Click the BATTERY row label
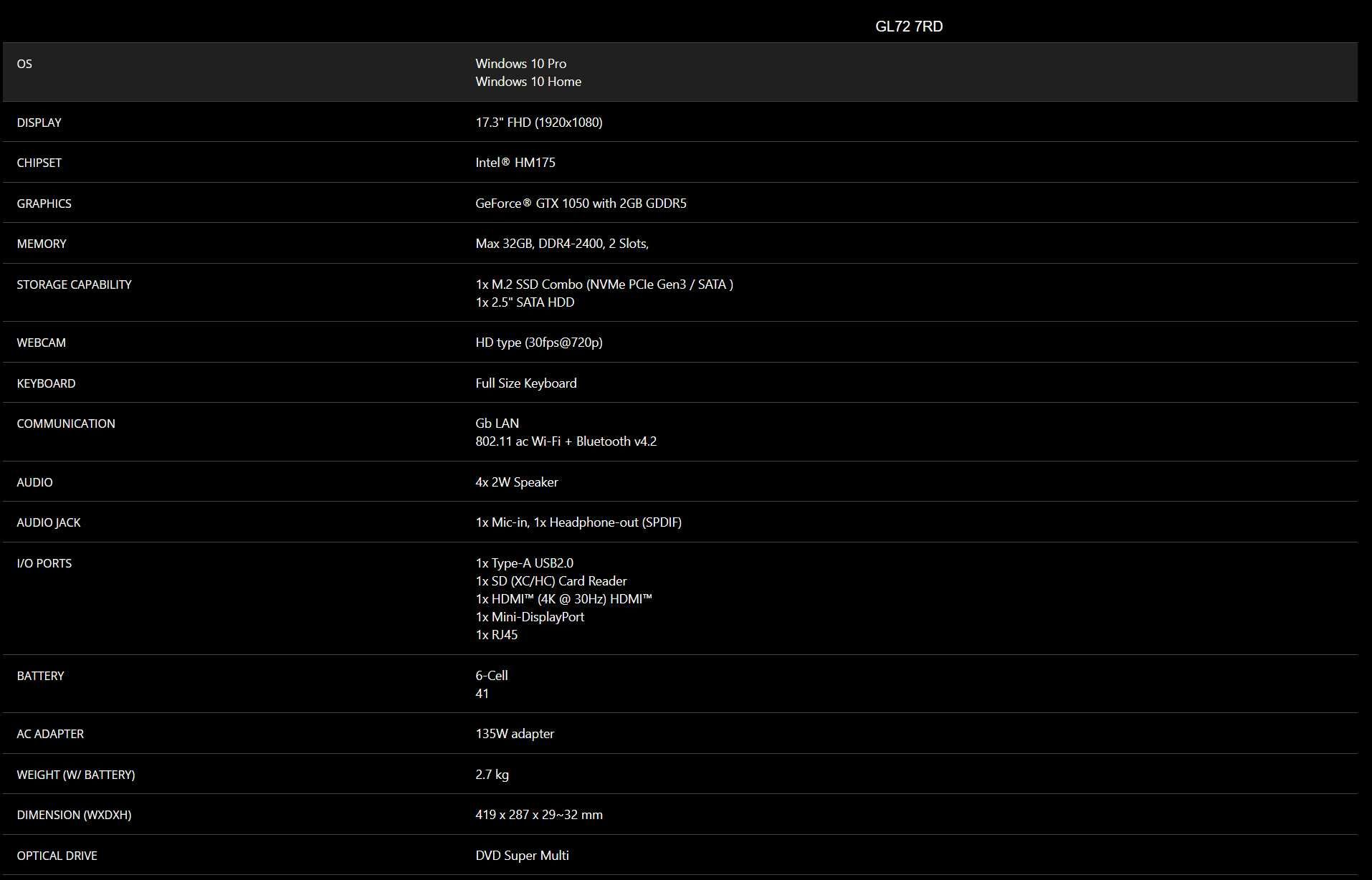 click(x=40, y=676)
